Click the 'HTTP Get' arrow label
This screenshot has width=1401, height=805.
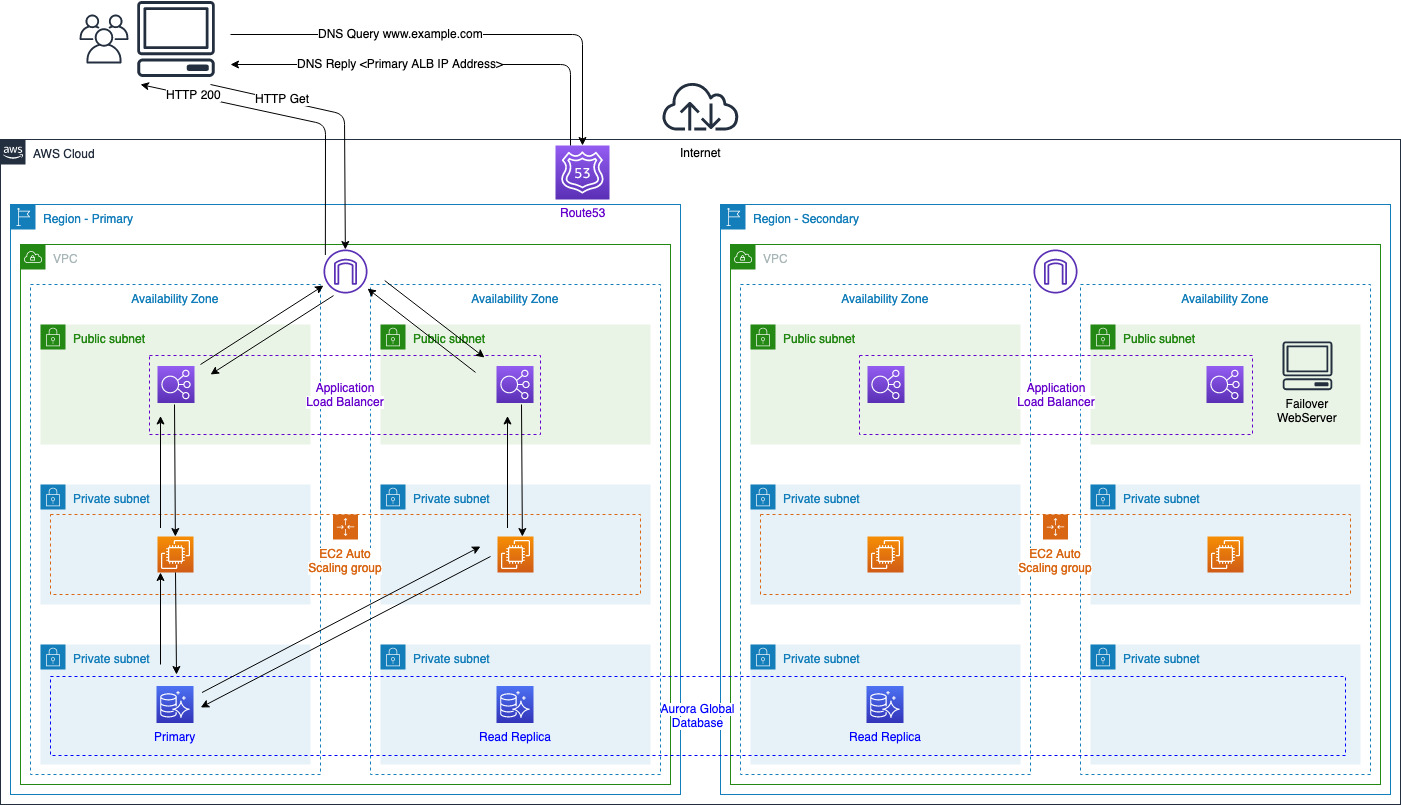(x=282, y=99)
